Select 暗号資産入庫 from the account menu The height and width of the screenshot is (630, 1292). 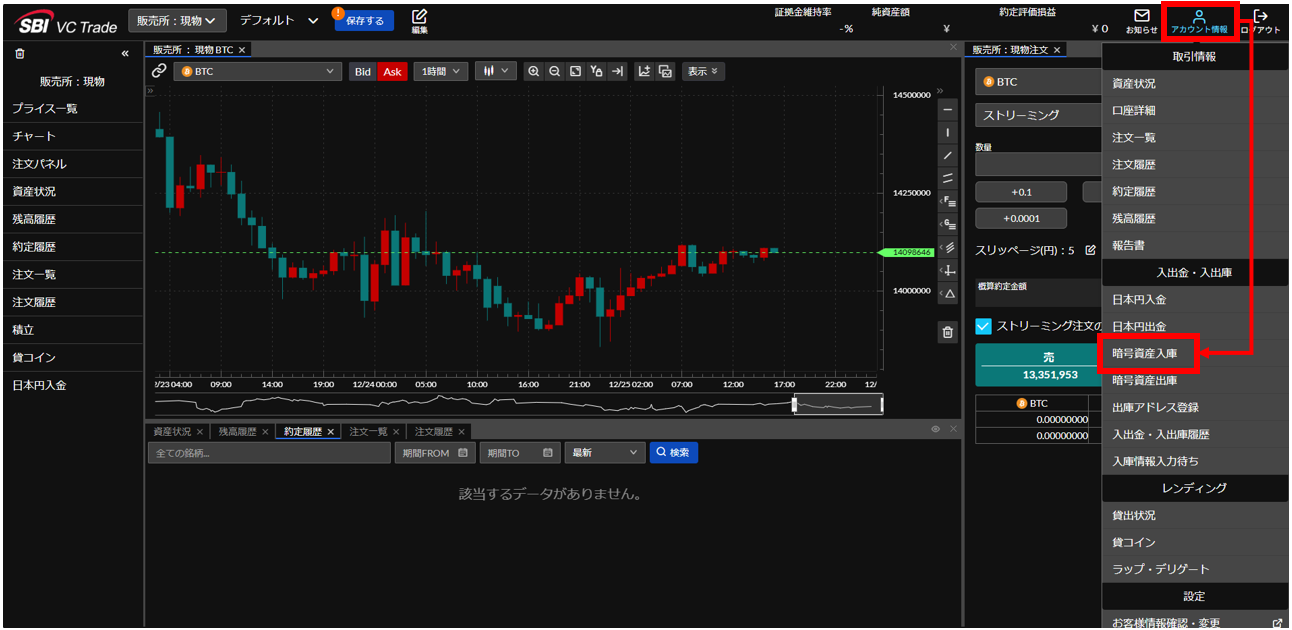tap(1146, 353)
